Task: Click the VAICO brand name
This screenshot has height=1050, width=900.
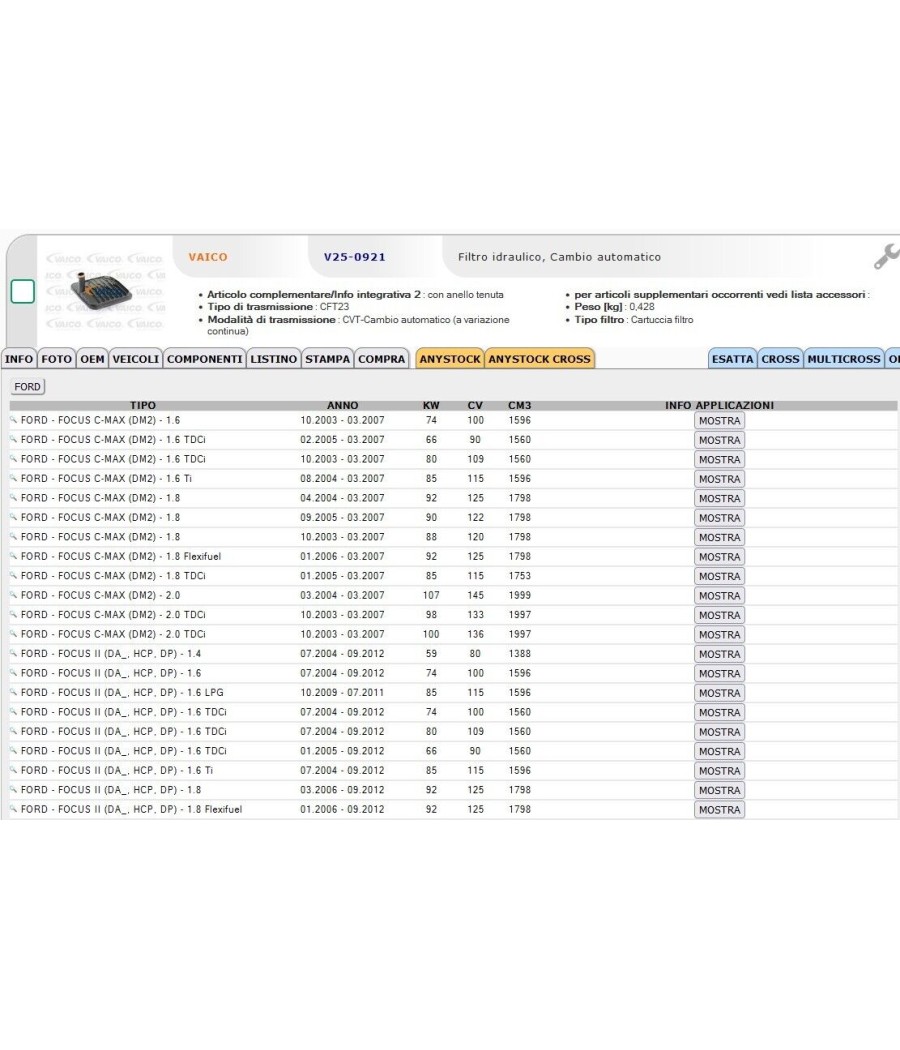Action: coord(208,257)
